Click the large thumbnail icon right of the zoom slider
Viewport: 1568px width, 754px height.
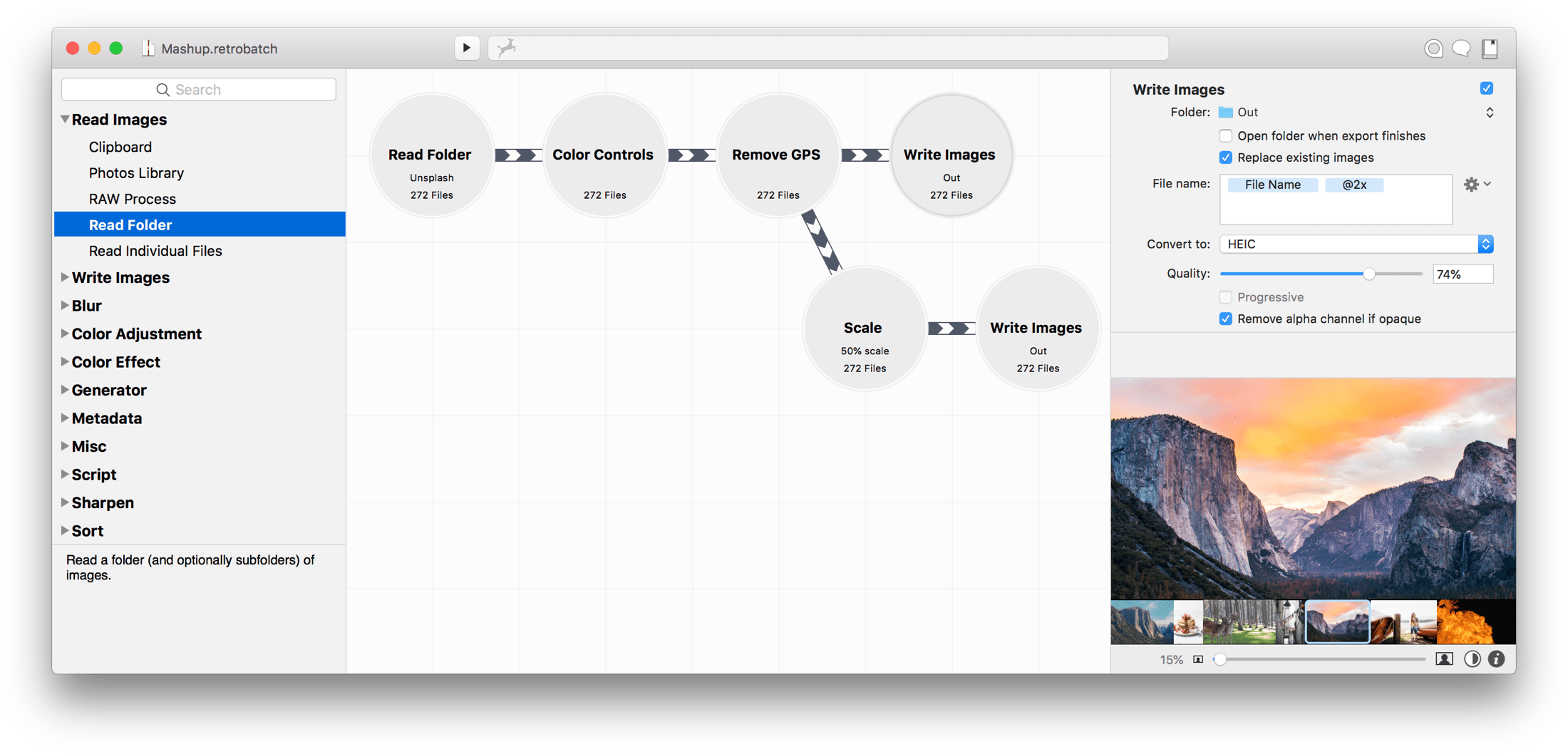(x=1445, y=659)
